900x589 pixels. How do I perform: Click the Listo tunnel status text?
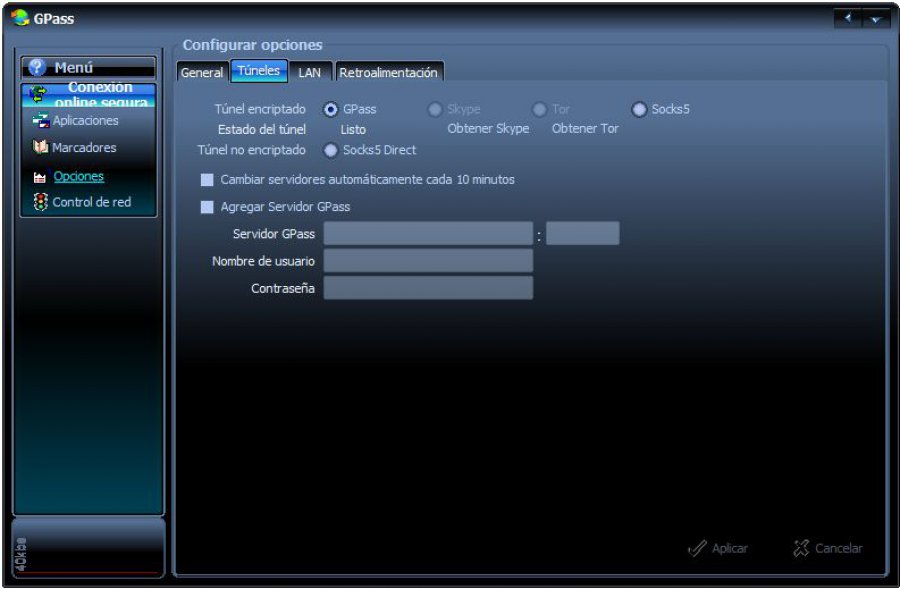pyautogui.click(x=353, y=130)
